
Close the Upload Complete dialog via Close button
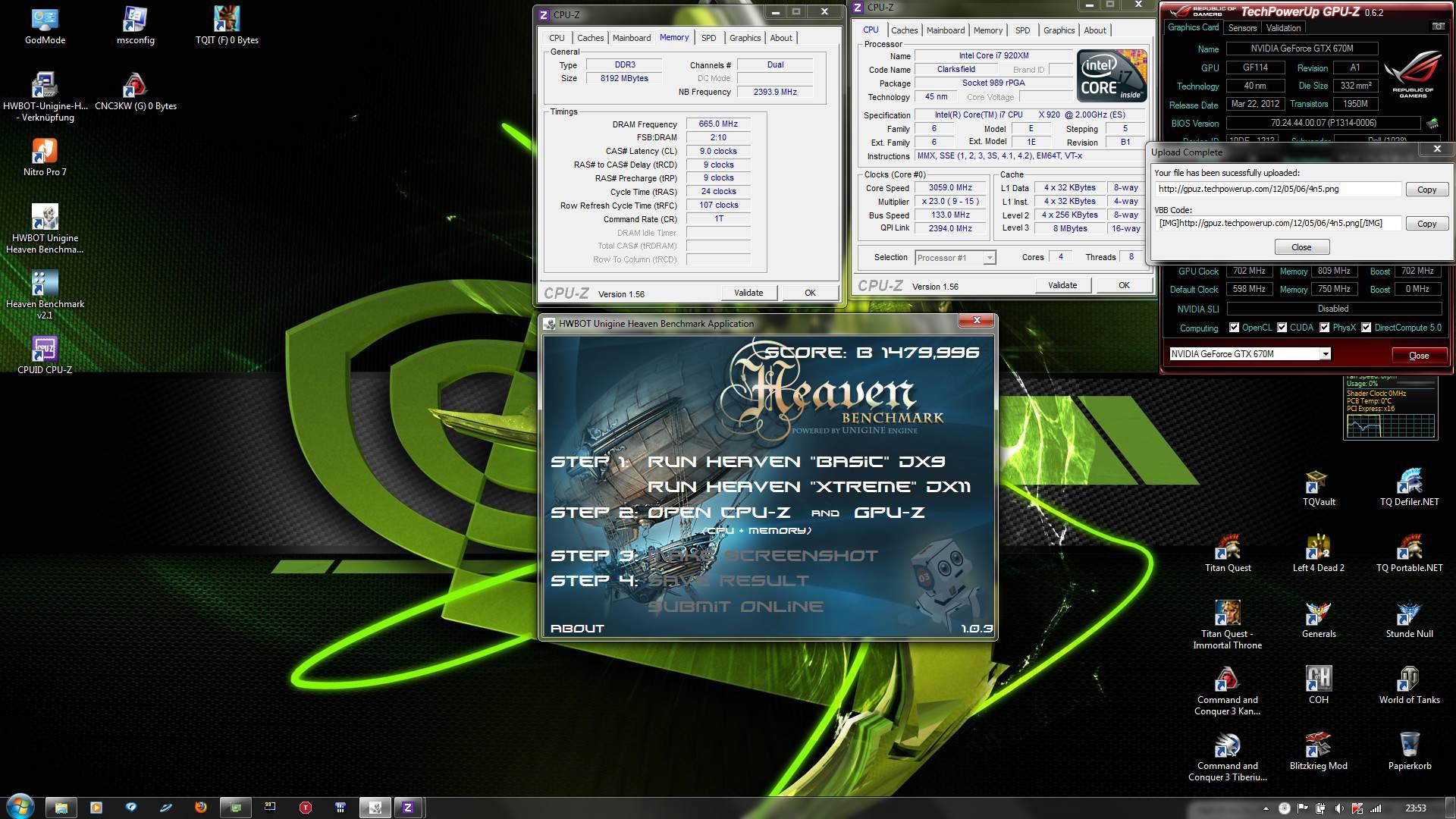(1301, 247)
